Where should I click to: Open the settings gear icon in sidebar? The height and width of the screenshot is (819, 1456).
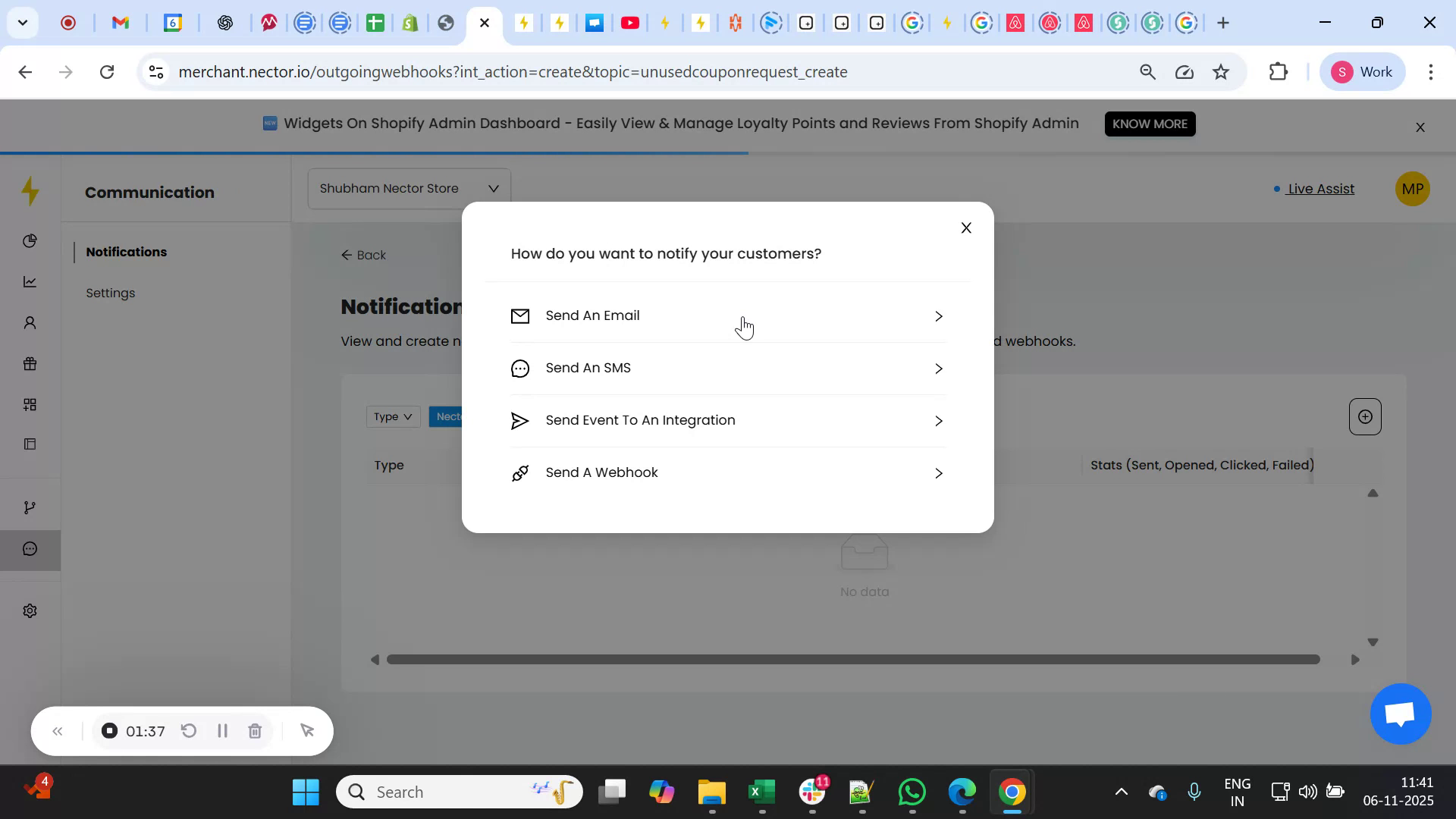[x=30, y=610]
